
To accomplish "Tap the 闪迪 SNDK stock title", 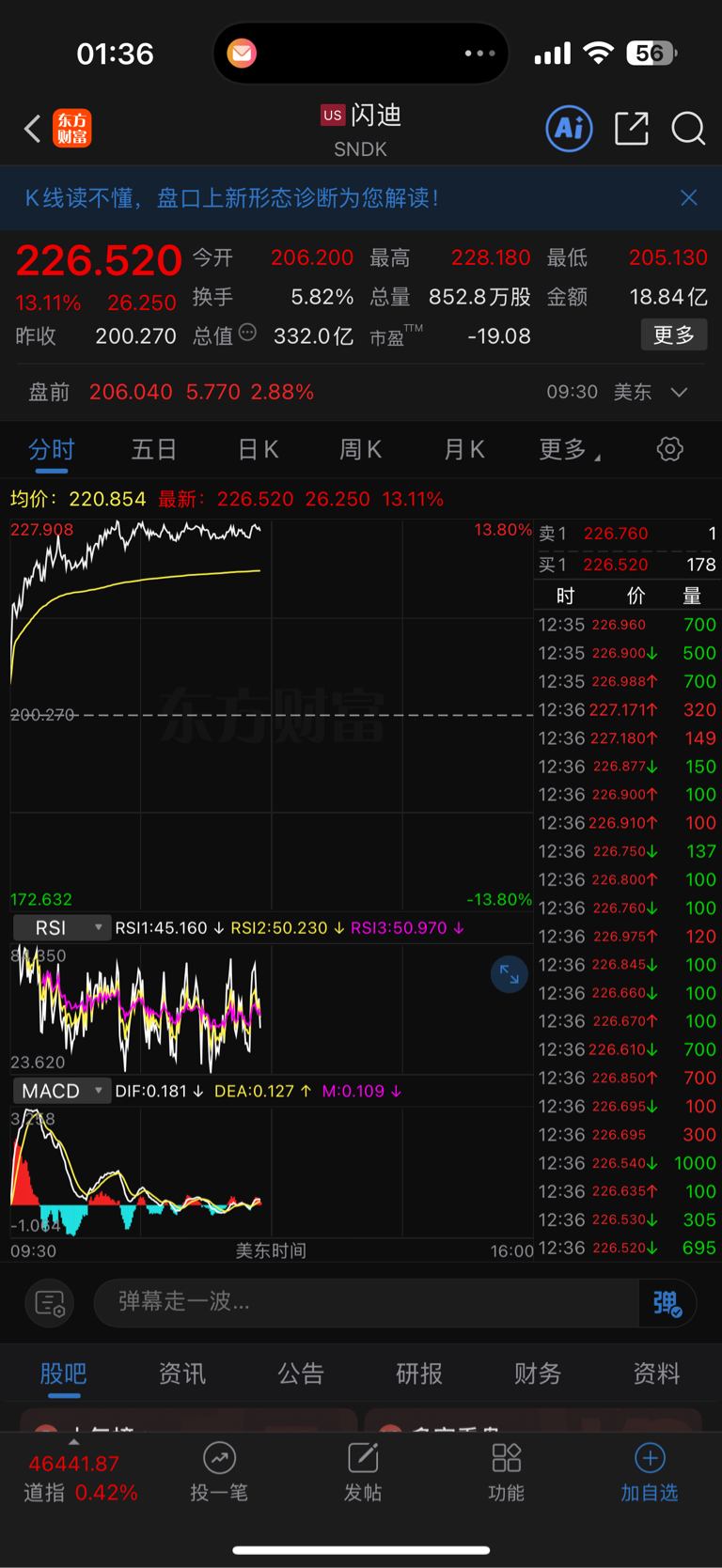I will (361, 129).
